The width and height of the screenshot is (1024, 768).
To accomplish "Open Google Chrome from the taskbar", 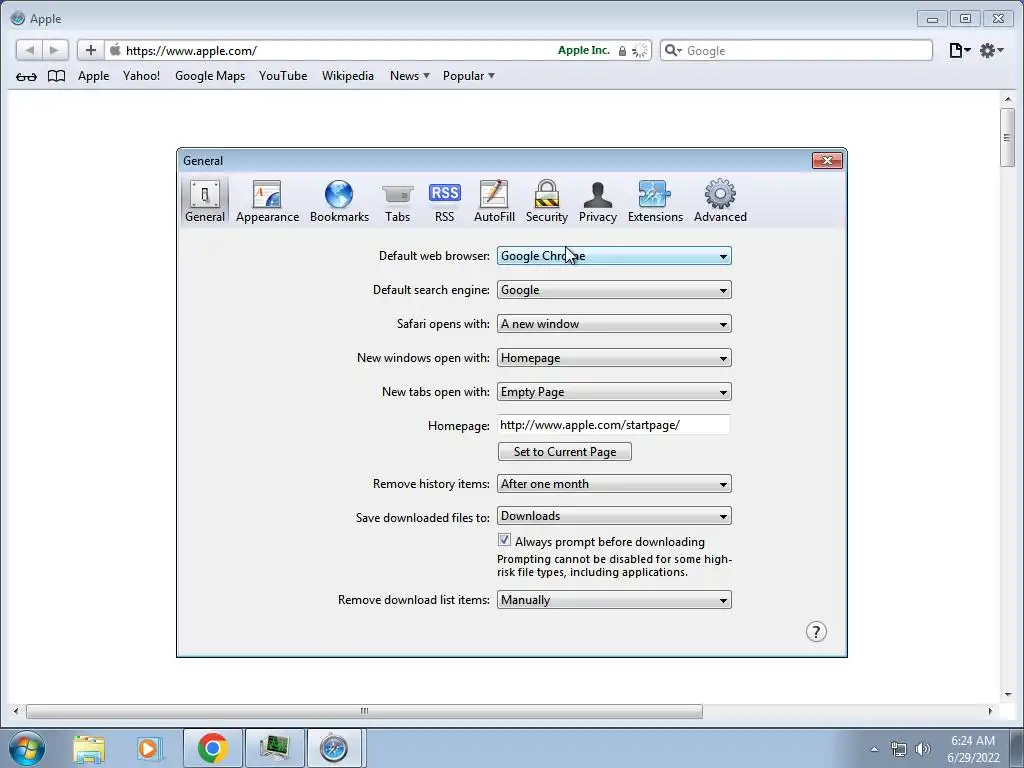I will pyautogui.click(x=212, y=748).
